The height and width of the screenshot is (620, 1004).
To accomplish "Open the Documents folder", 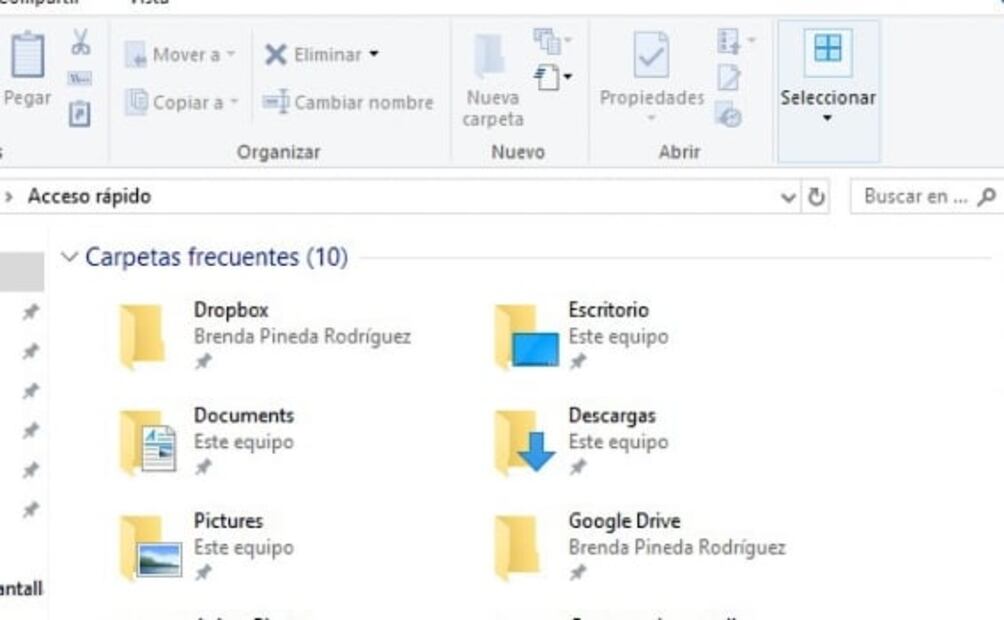I will pyautogui.click(x=142, y=441).
